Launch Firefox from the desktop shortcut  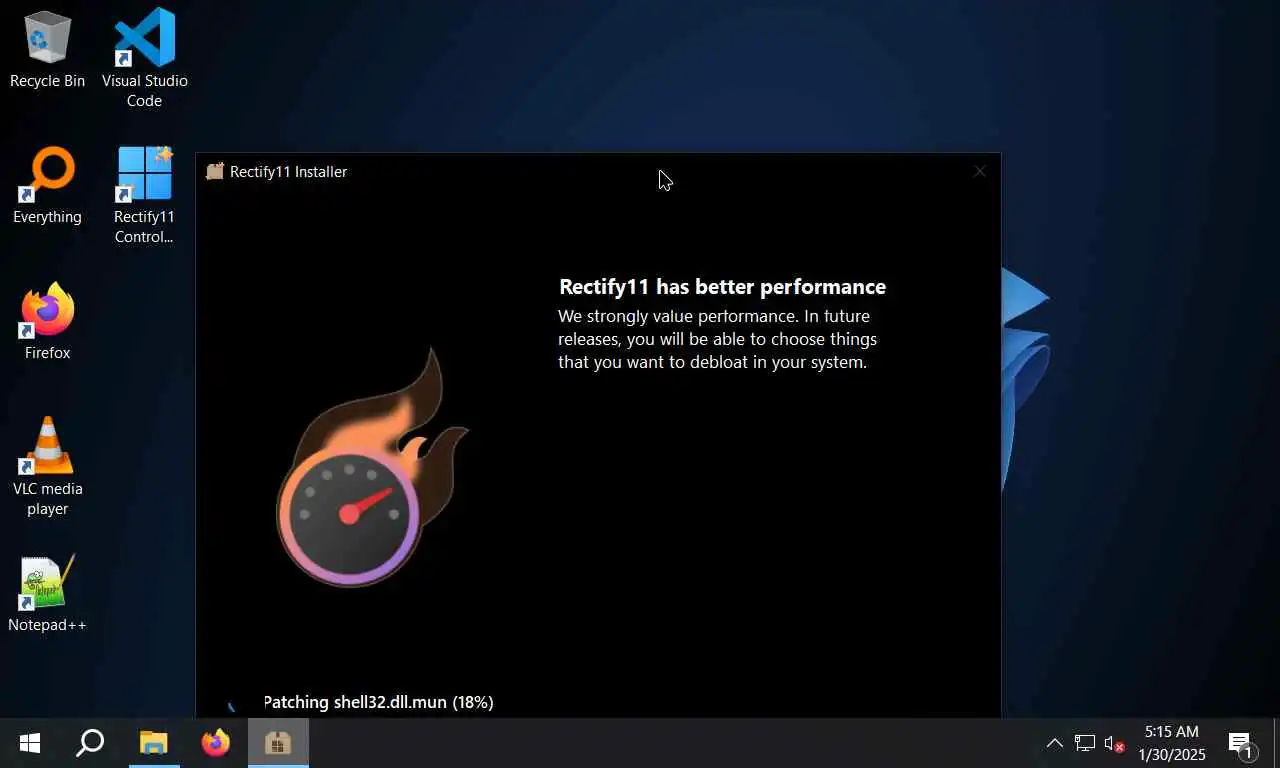47,322
